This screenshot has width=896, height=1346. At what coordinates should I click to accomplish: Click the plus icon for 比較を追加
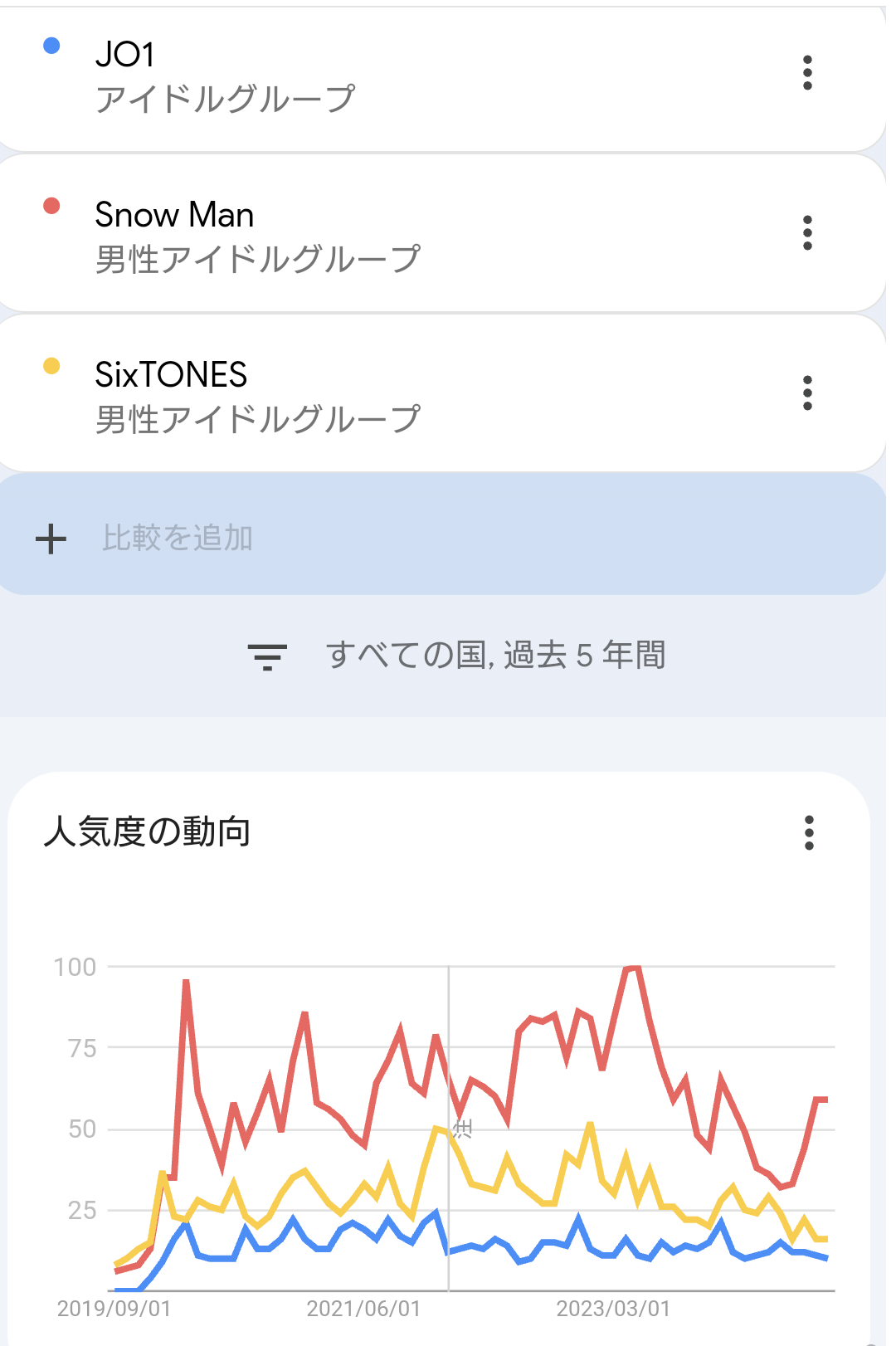pyautogui.click(x=51, y=539)
